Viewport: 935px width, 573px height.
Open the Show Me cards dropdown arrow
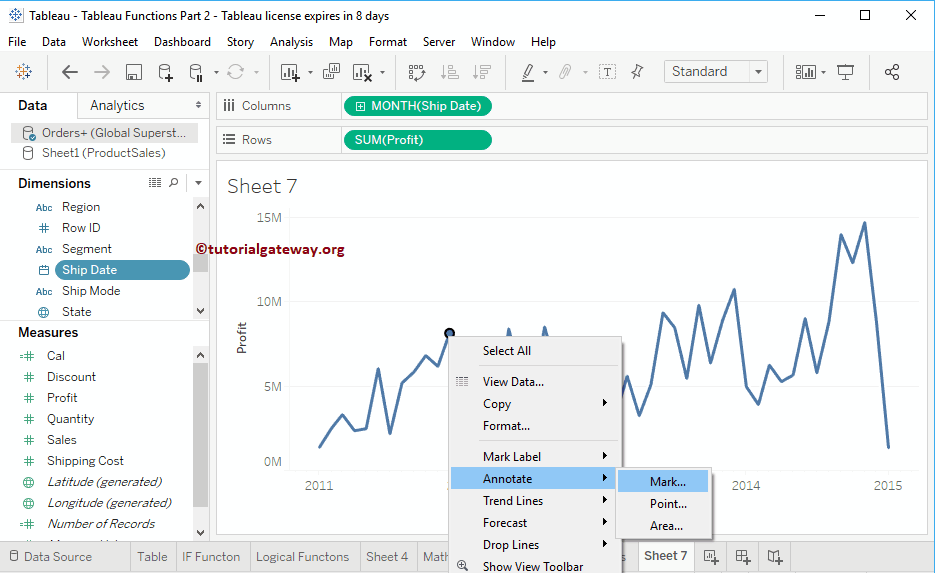[823, 73]
